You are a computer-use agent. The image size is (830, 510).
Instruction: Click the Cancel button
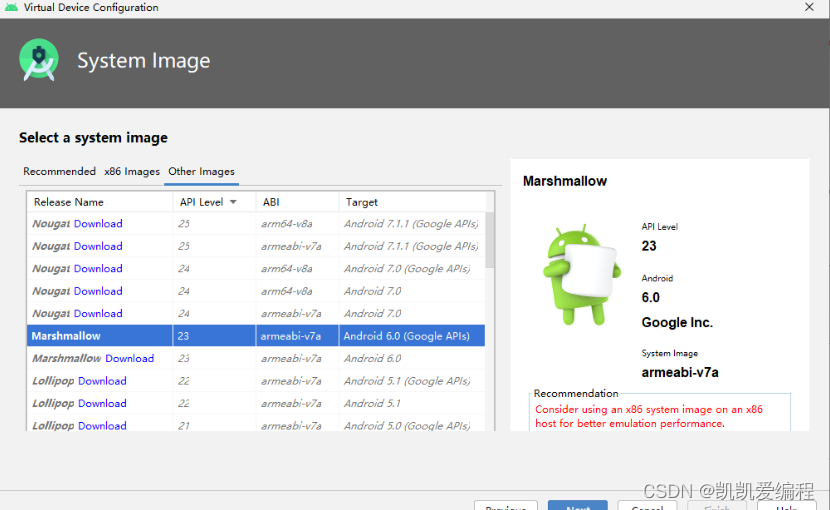point(647,505)
